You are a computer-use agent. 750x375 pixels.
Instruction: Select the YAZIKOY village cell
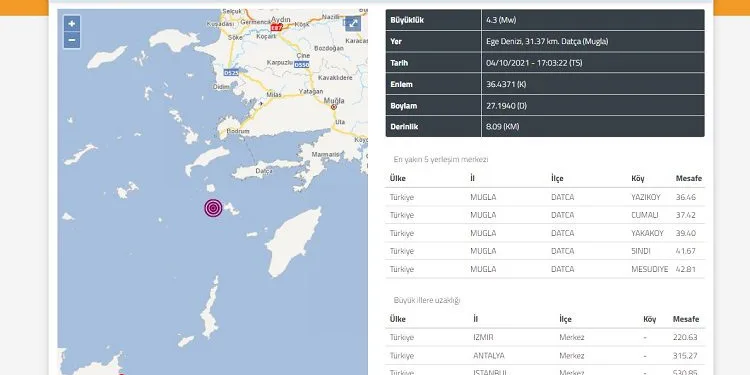pyautogui.click(x=646, y=197)
